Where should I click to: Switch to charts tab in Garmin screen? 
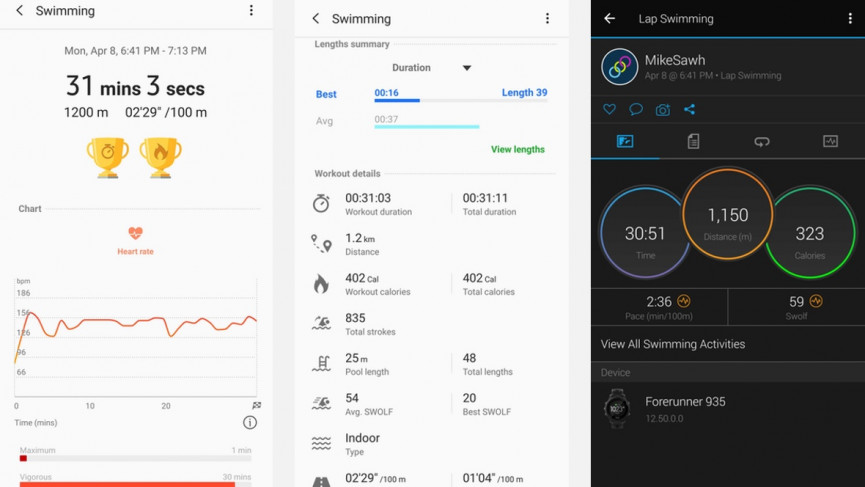830,142
